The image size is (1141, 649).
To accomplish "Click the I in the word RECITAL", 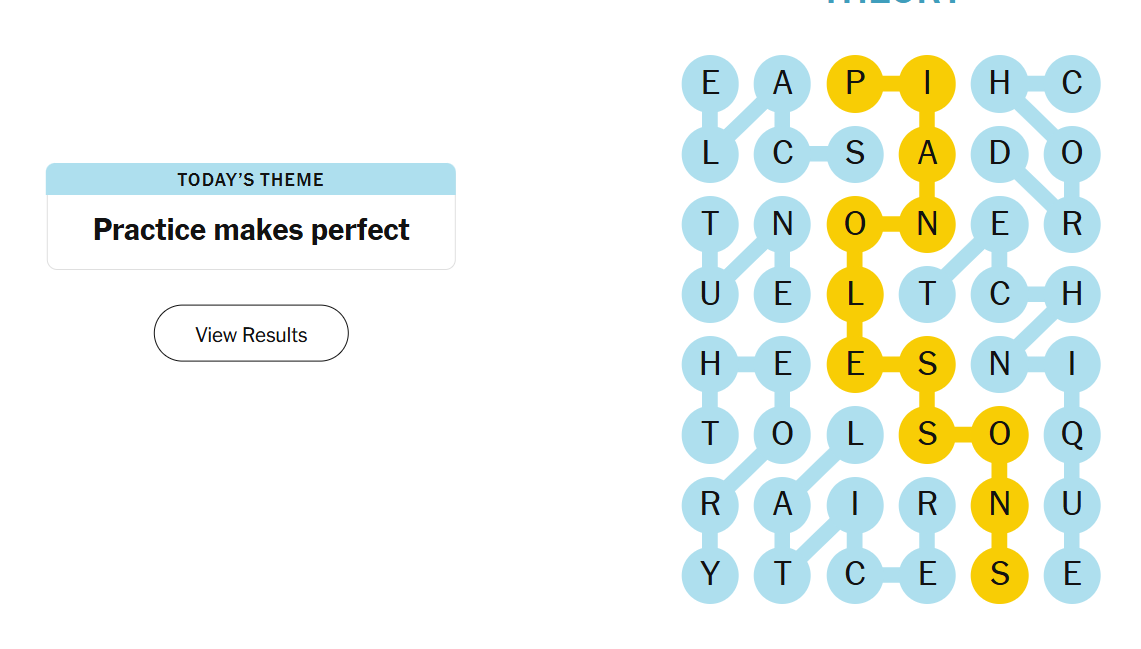I will pos(855,505).
